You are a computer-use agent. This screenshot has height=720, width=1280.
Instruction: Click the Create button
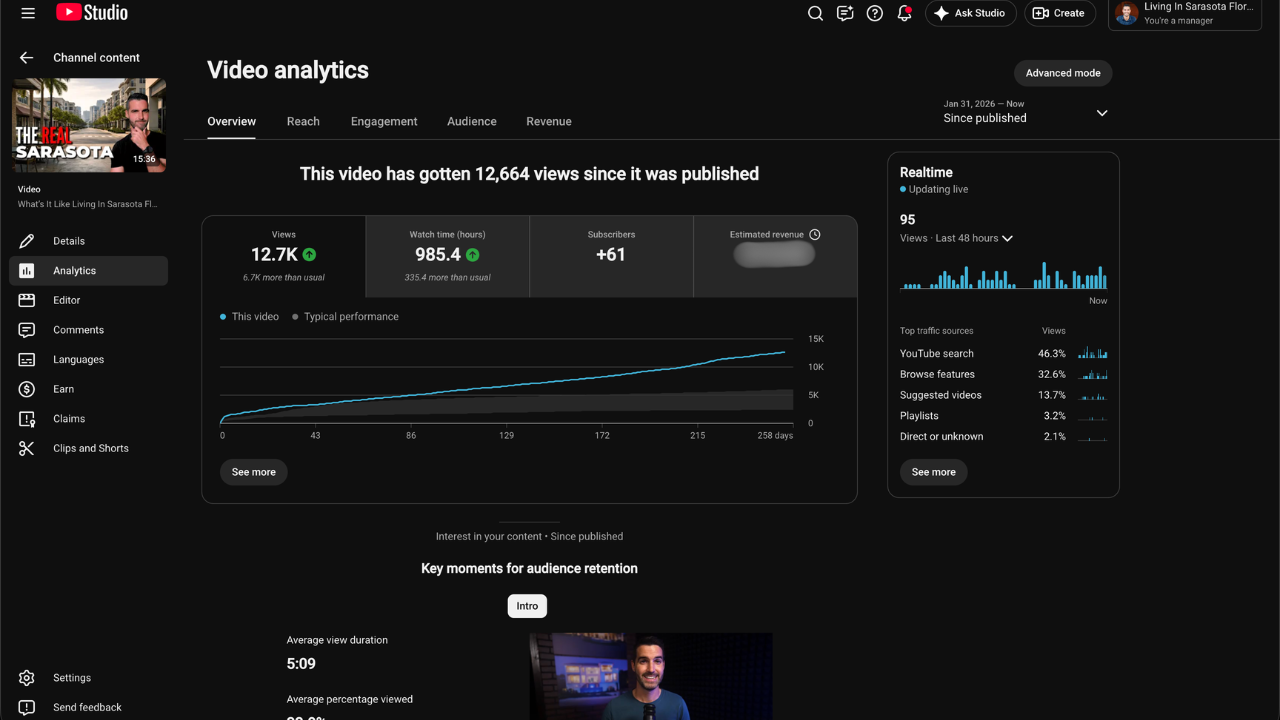(1060, 13)
